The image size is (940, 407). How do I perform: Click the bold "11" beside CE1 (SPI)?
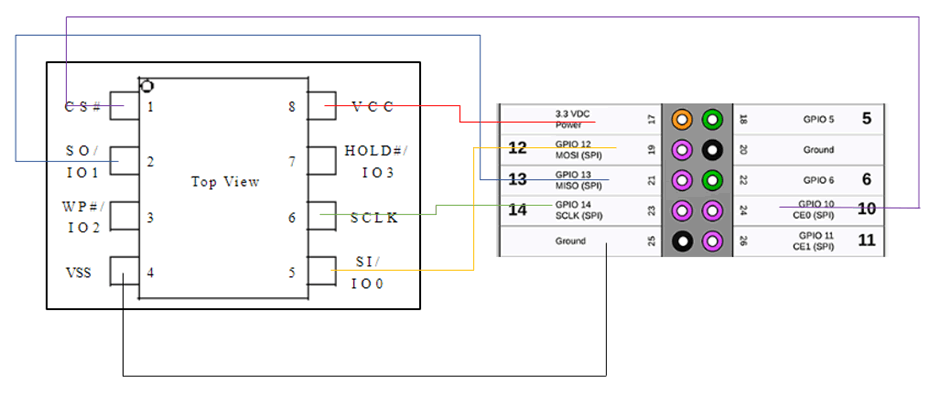tap(866, 240)
